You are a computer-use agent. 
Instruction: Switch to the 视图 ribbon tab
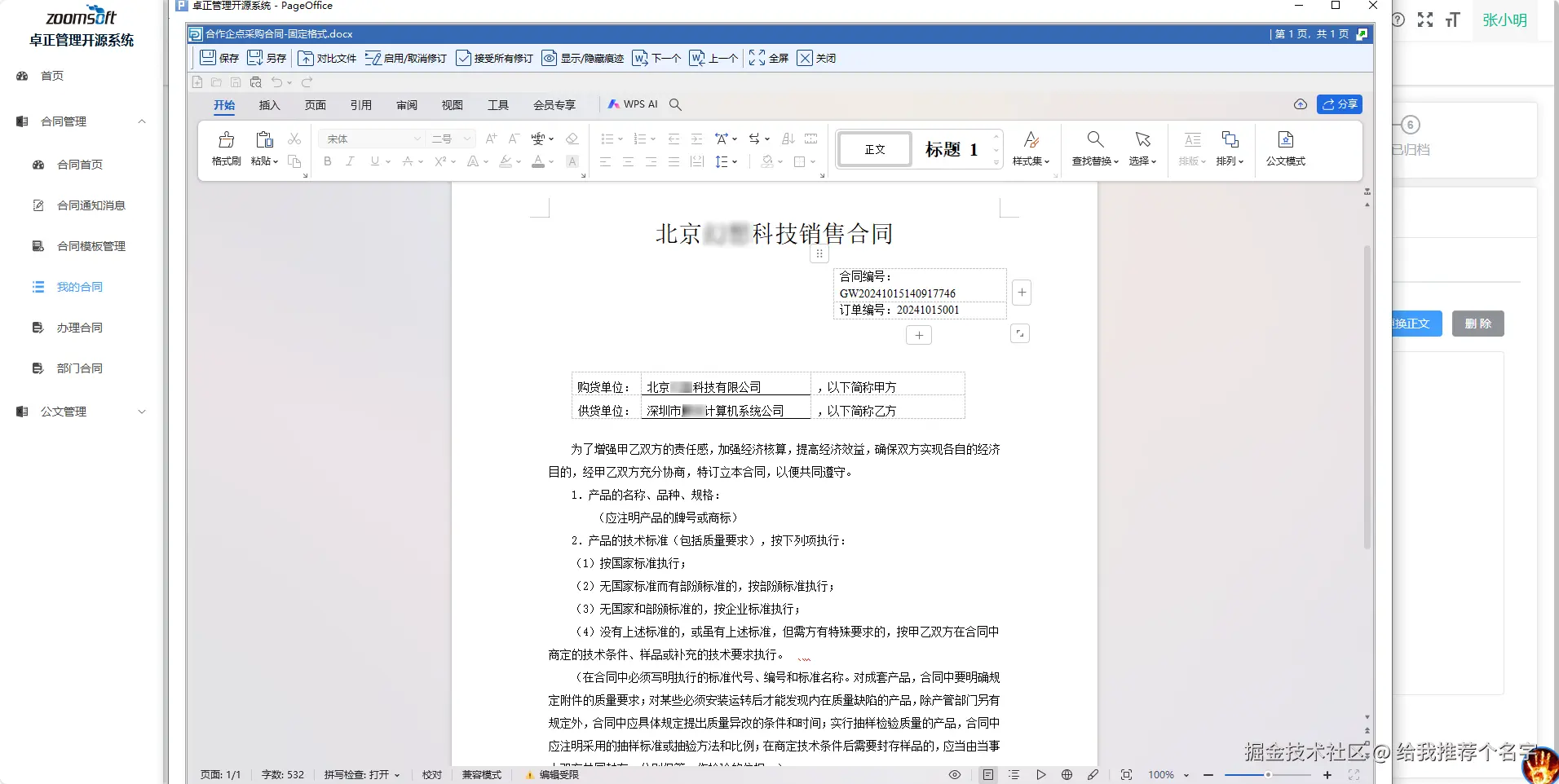(x=452, y=105)
